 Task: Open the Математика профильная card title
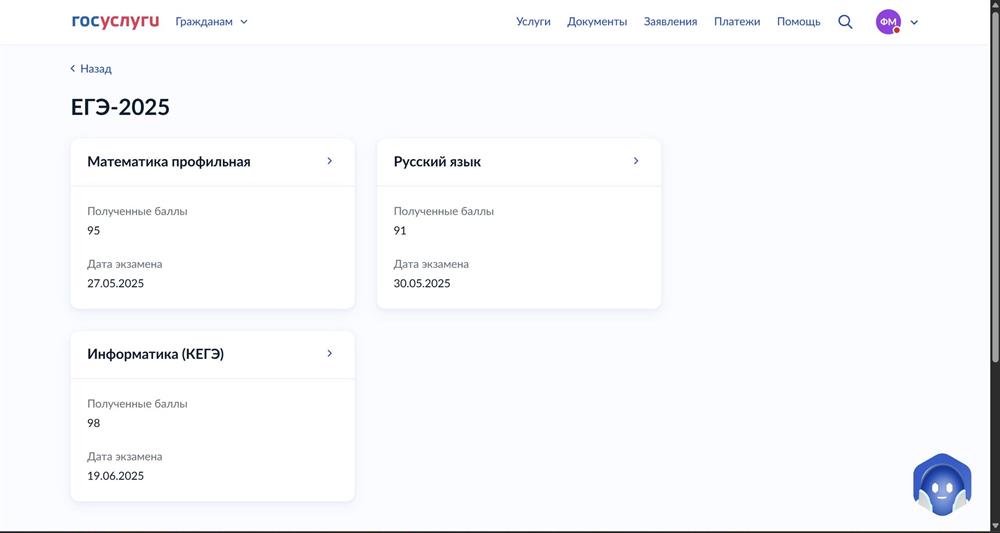pyautogui.click(x=169, y=162)
